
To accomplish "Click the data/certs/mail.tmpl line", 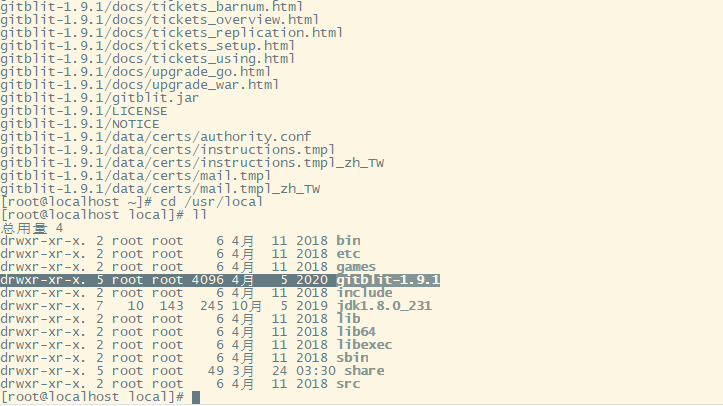I will pyautogui.click(x=136, y=176).
